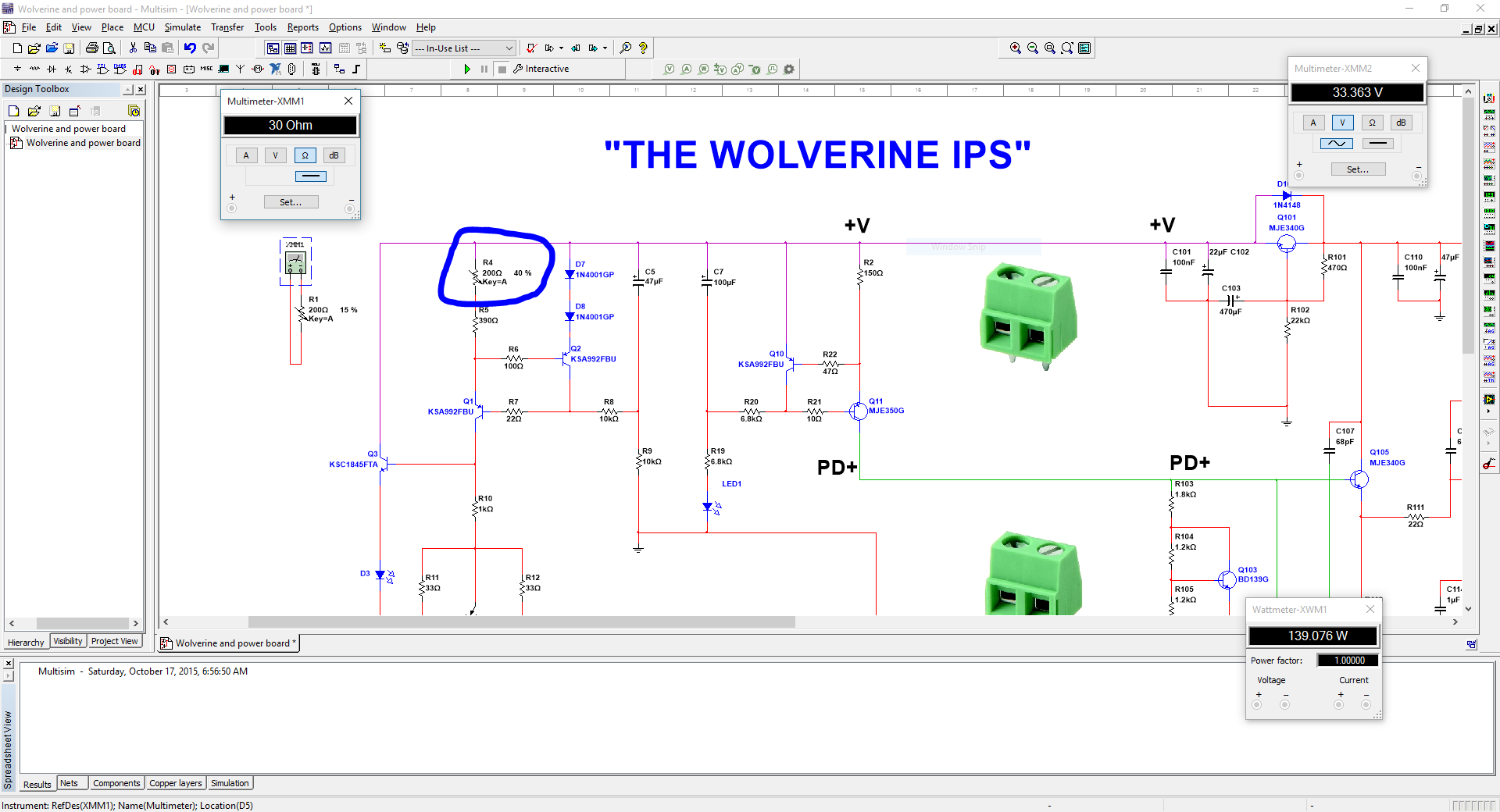This screenshot has height=812, width=1500.
Task: Place an analog op-amp component
Action: point(86,69)
